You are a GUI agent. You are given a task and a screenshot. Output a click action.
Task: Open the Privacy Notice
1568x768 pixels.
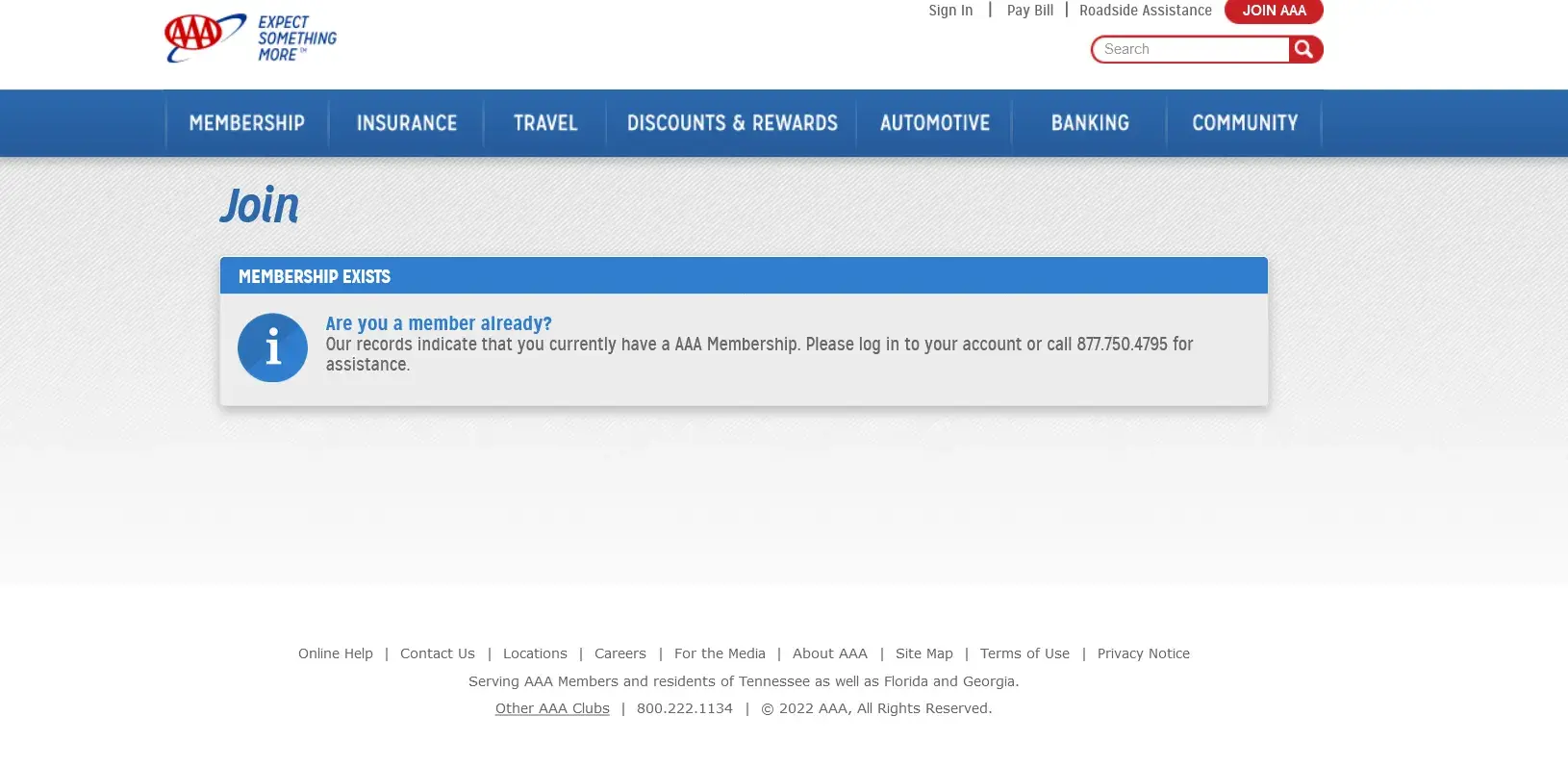point(1144,653)
